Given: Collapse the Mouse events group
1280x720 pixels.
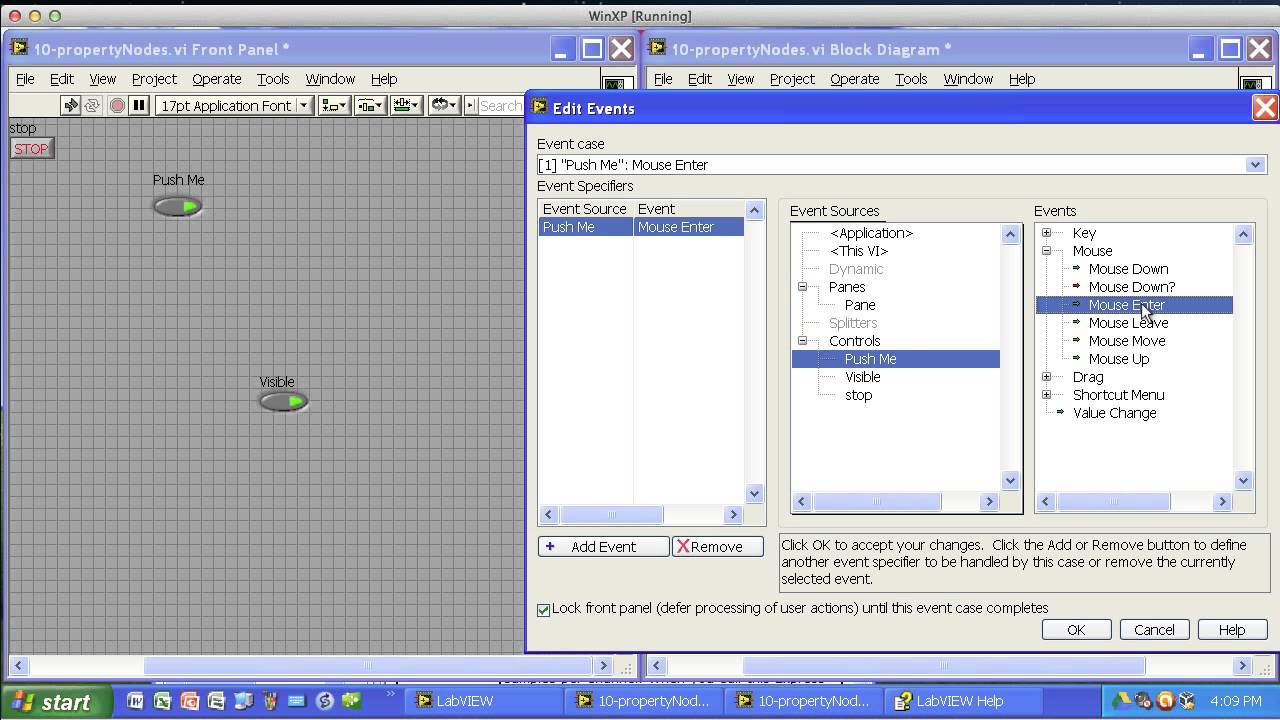Looking at the screenshot, I should (1046, 250).
